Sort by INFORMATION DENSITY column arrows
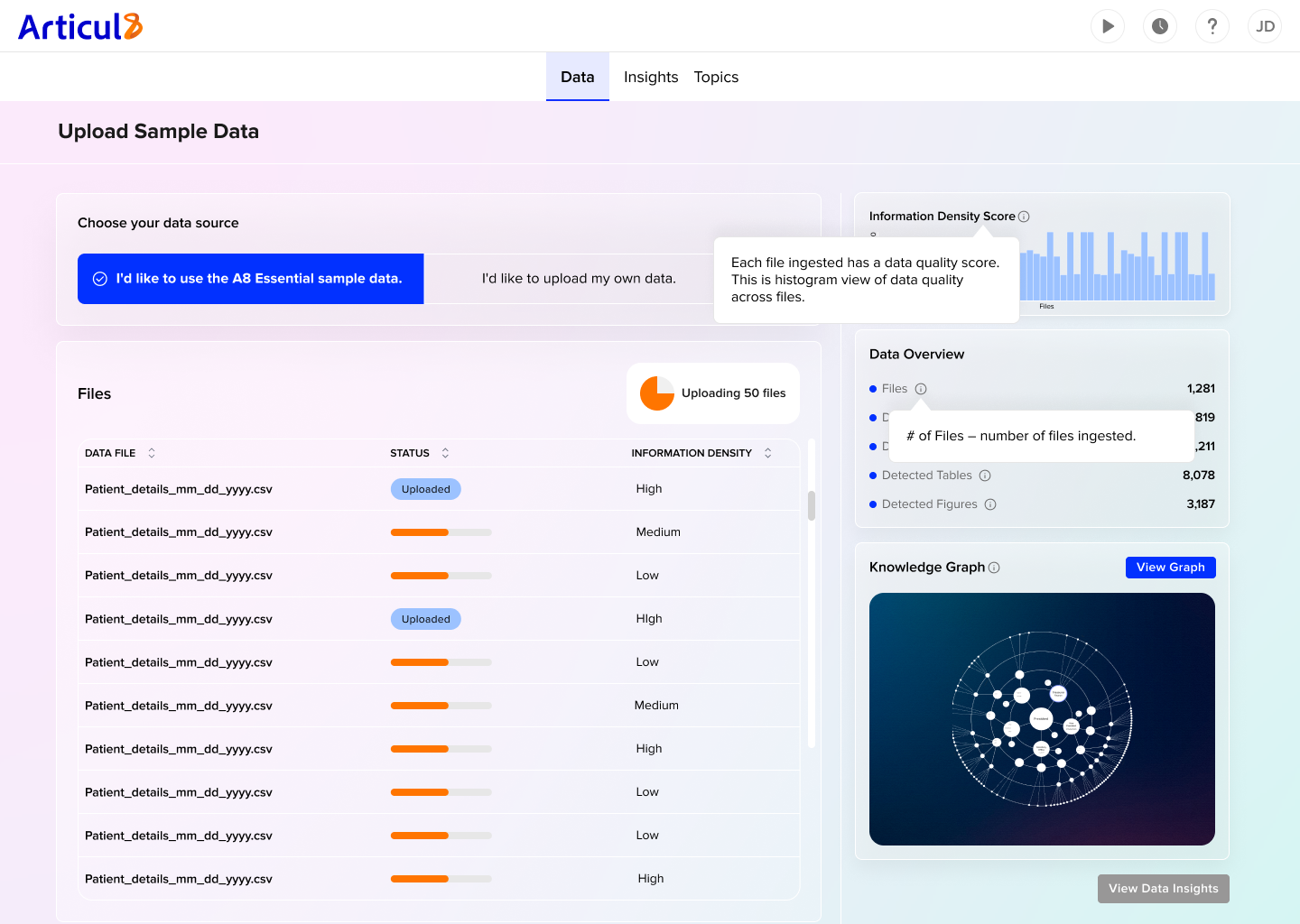Viewport: 1300px width, 924px height. [x=768, y=453]
